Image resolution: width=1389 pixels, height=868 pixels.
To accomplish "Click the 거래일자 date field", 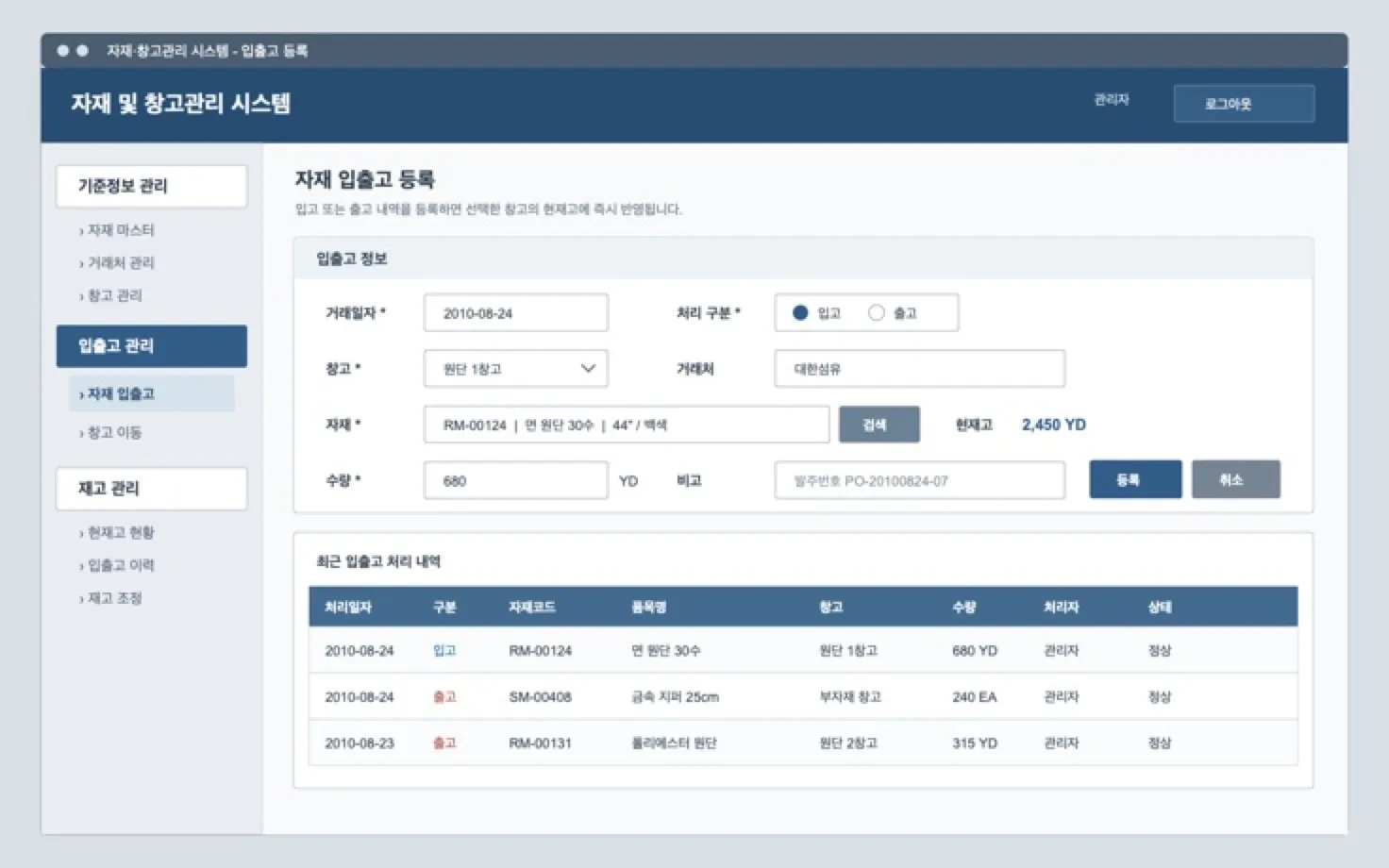I will pyautogui.click(x=516, y=313).
